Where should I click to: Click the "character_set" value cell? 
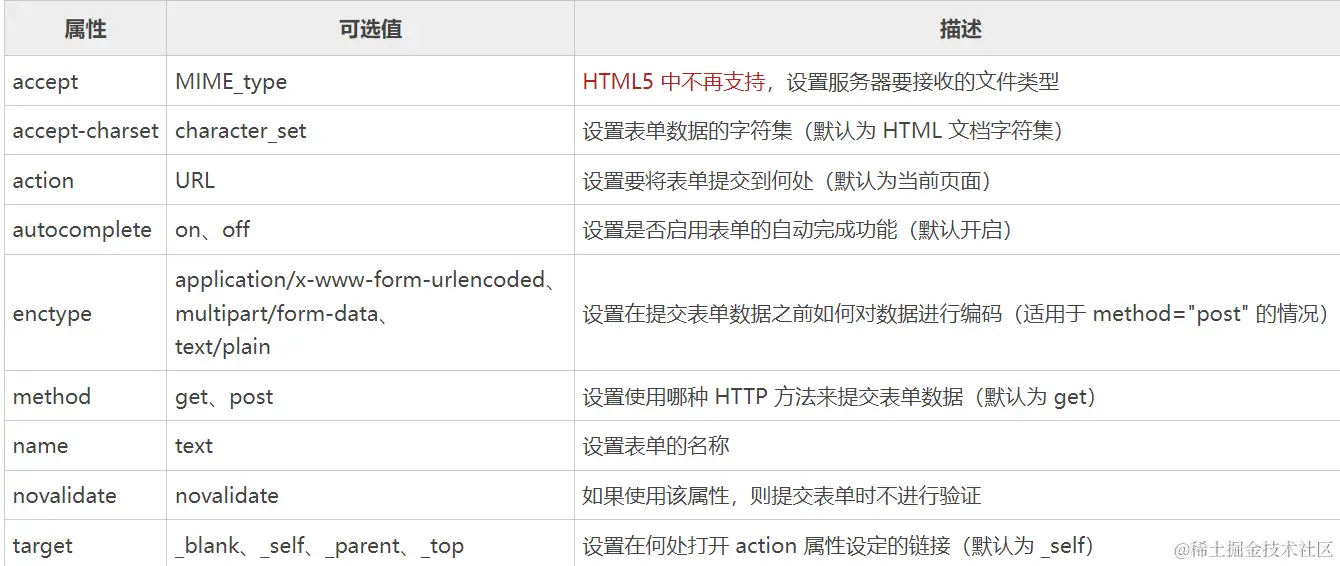pyautogui.click(x=241, y=131)
